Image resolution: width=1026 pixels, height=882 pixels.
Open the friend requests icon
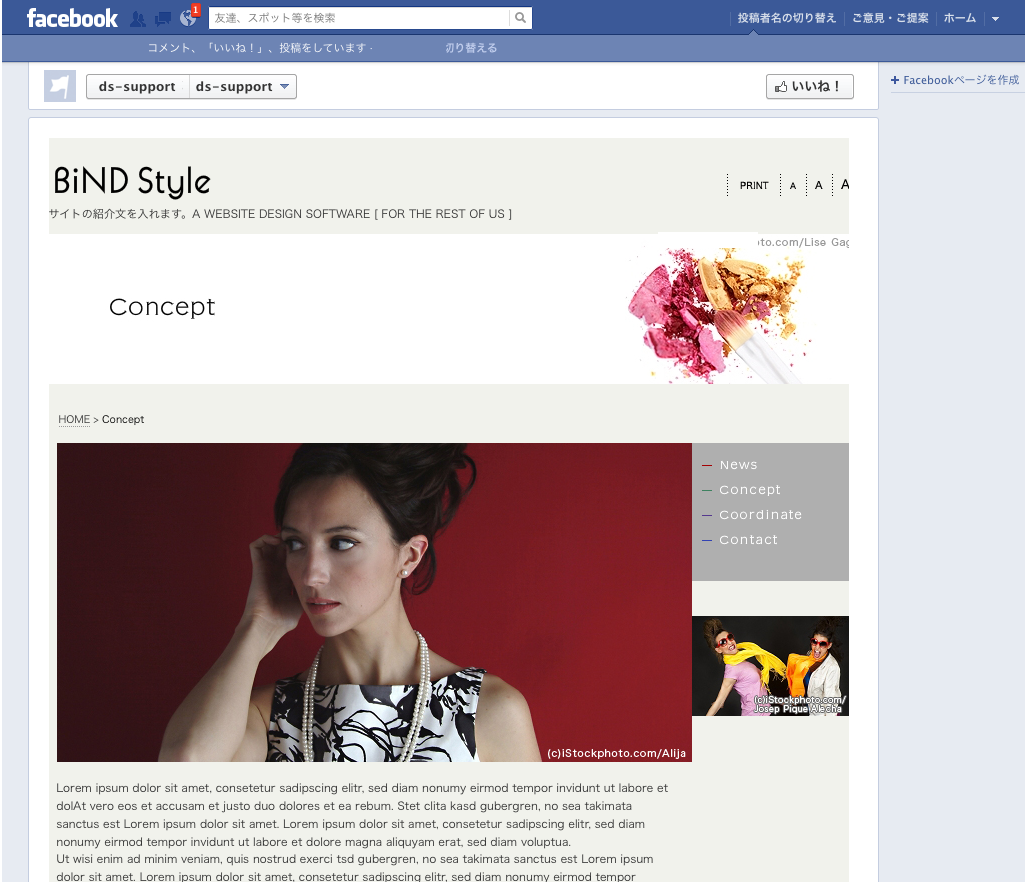pyautogui.click(x=138, y=18)
